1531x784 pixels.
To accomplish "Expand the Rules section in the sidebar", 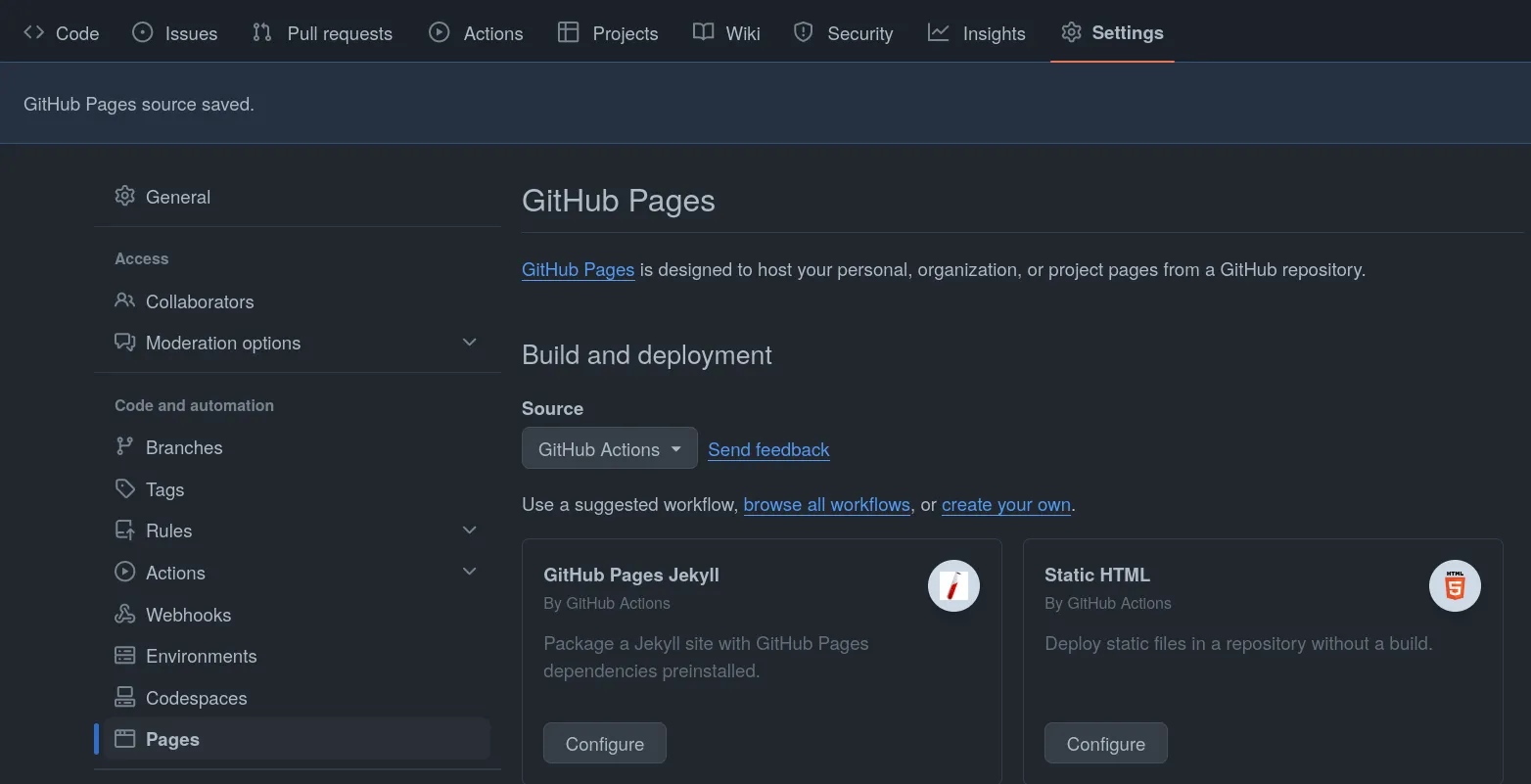I will pos(470,530).
